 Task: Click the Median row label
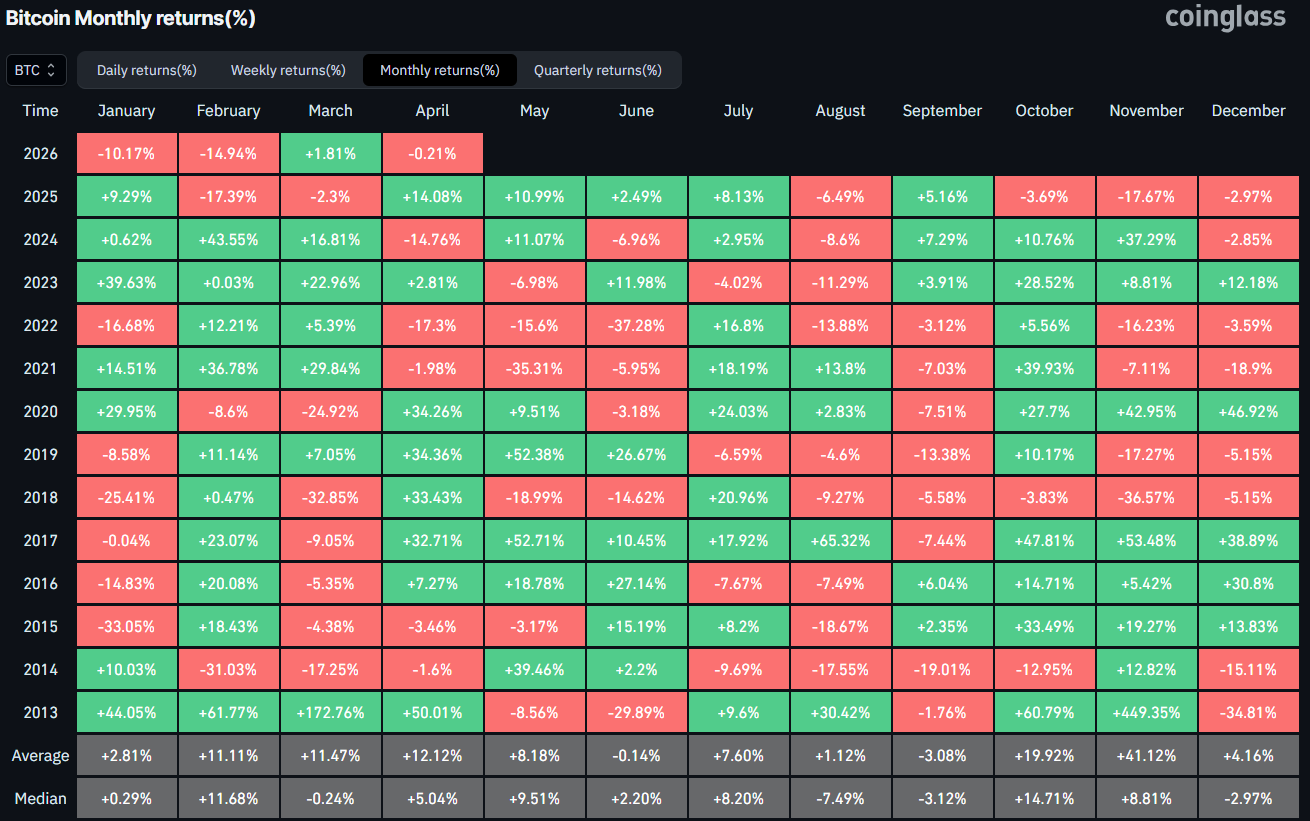coord(39,798)
